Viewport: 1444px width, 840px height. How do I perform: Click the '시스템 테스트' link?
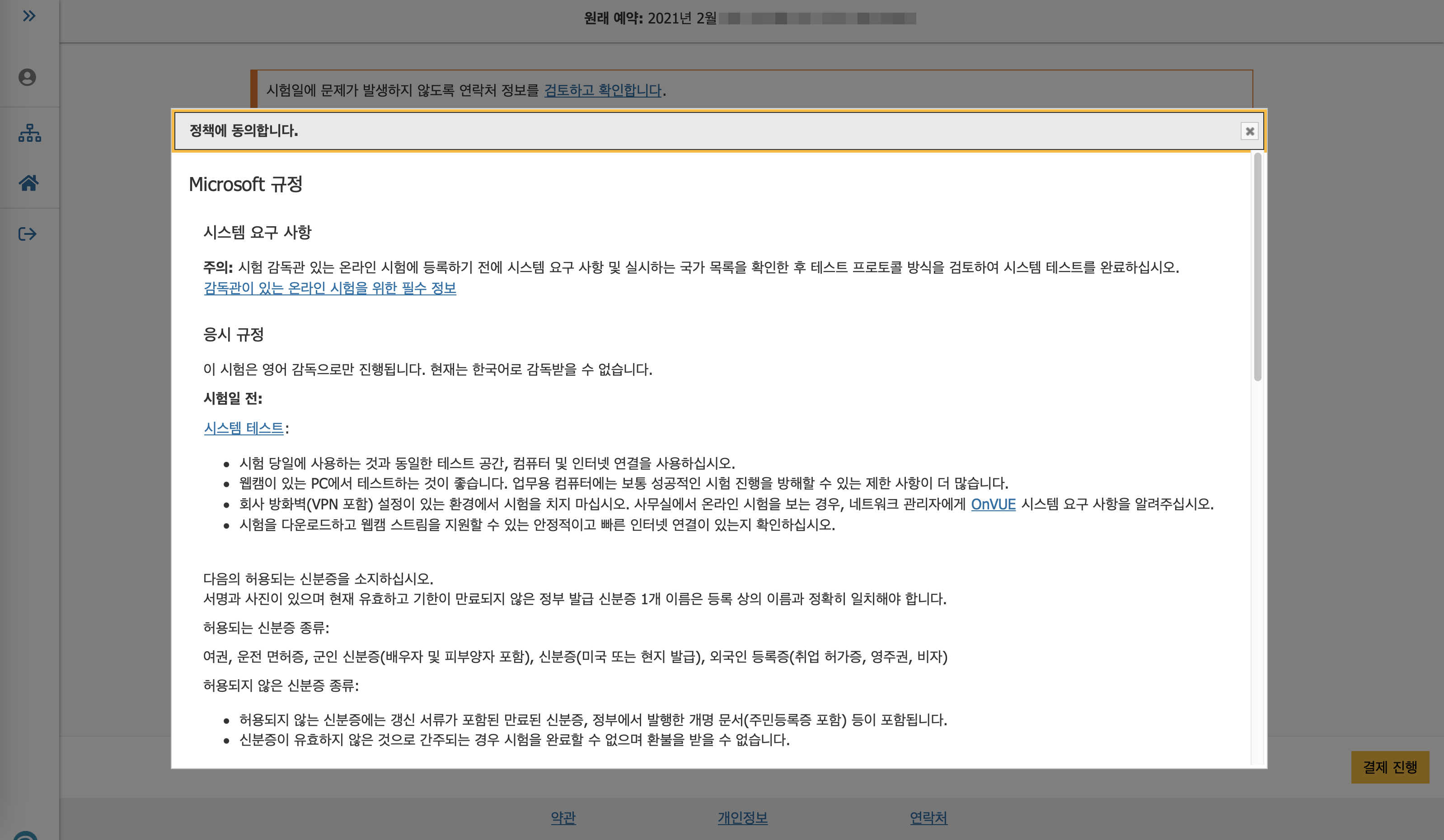coord(244,428)
